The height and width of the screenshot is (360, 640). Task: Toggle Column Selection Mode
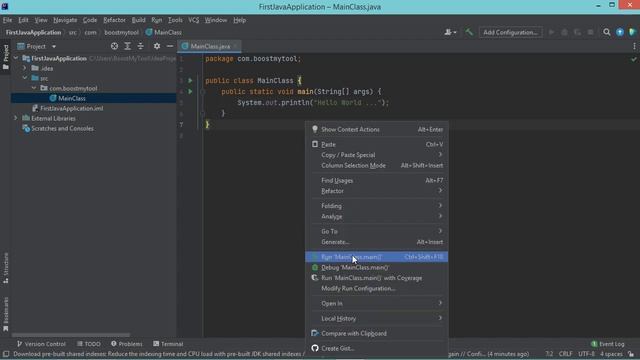376,165
